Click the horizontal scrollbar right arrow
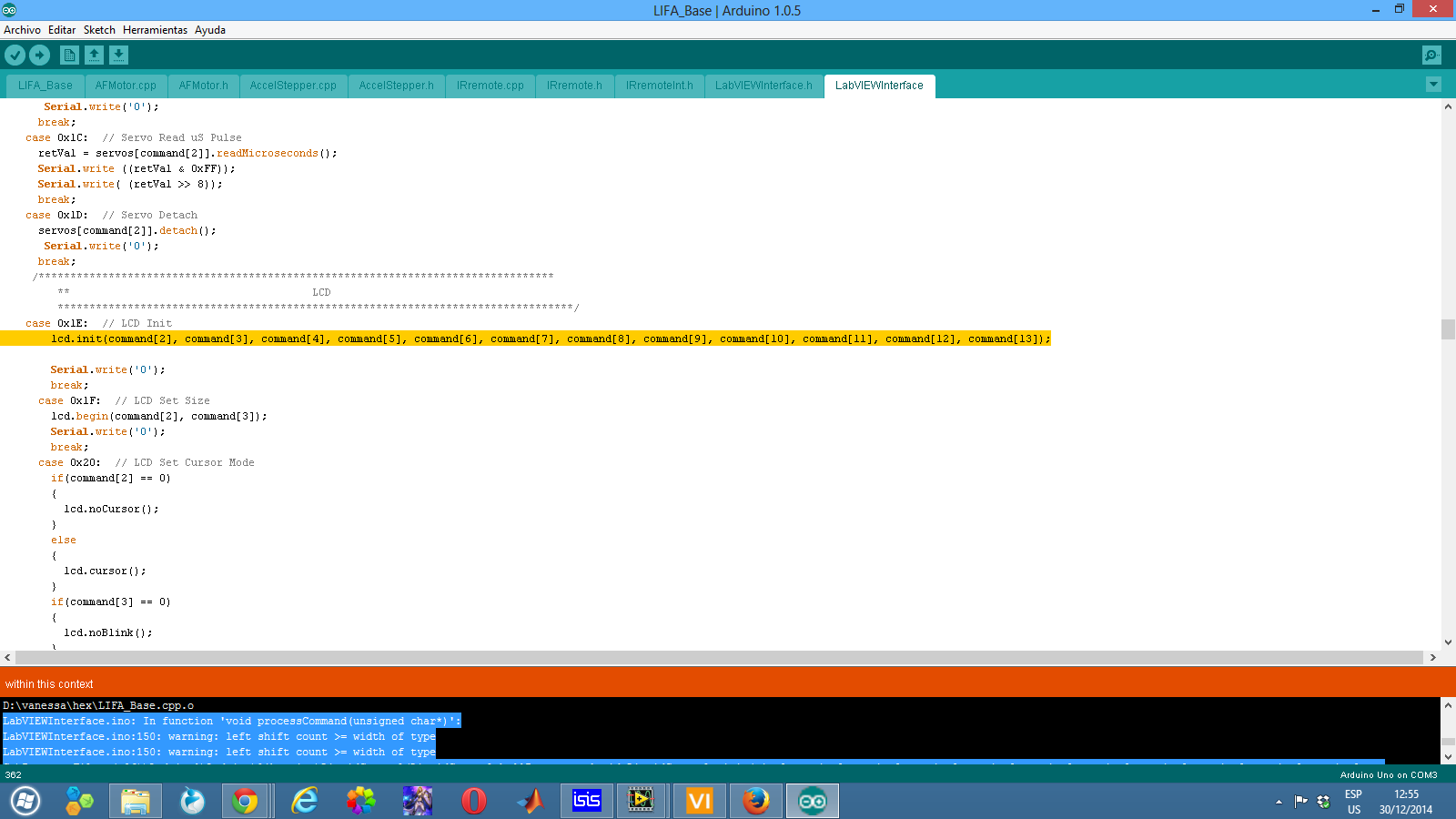 point(1433,657)
